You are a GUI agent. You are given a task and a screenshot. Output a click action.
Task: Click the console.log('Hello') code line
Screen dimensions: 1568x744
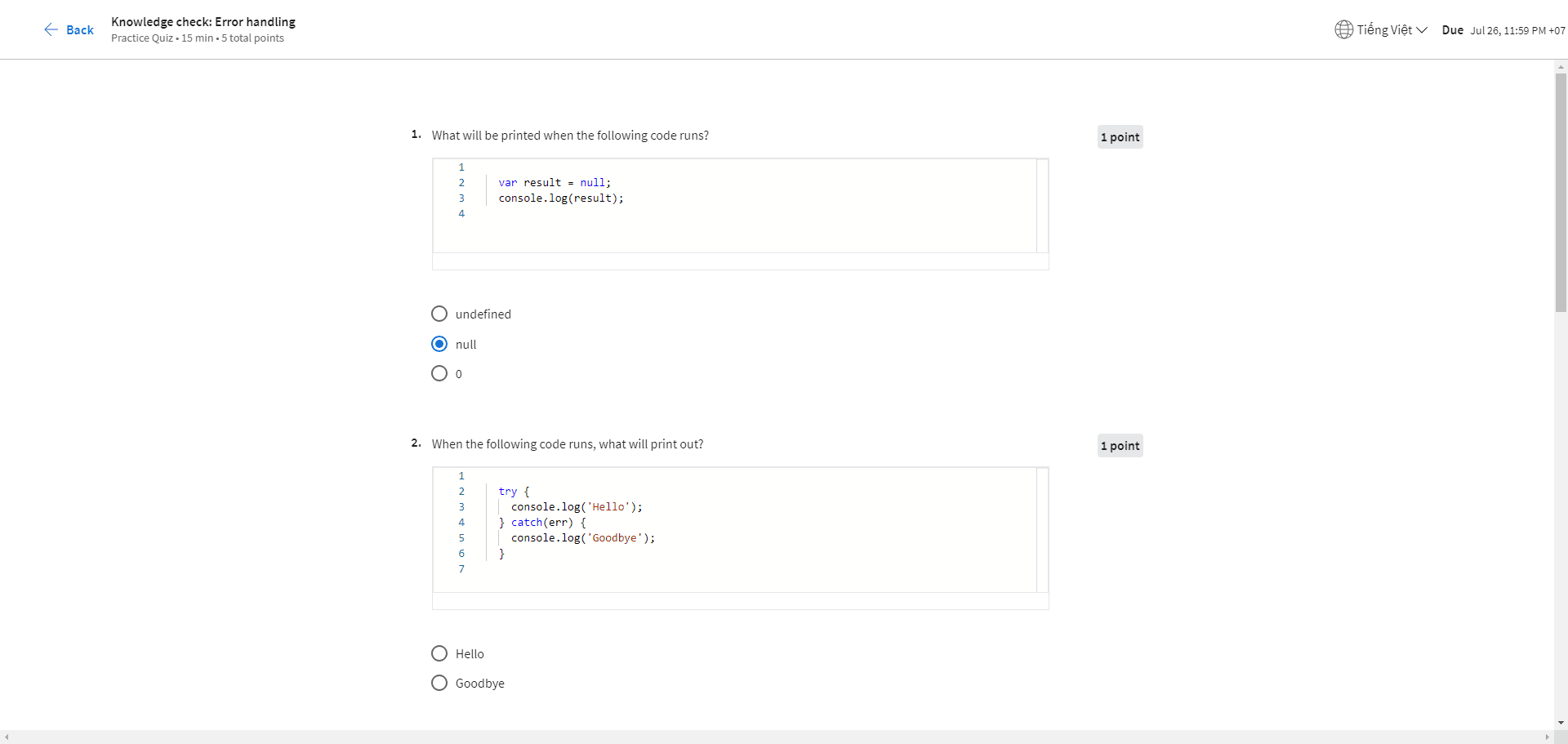[577, 506]
